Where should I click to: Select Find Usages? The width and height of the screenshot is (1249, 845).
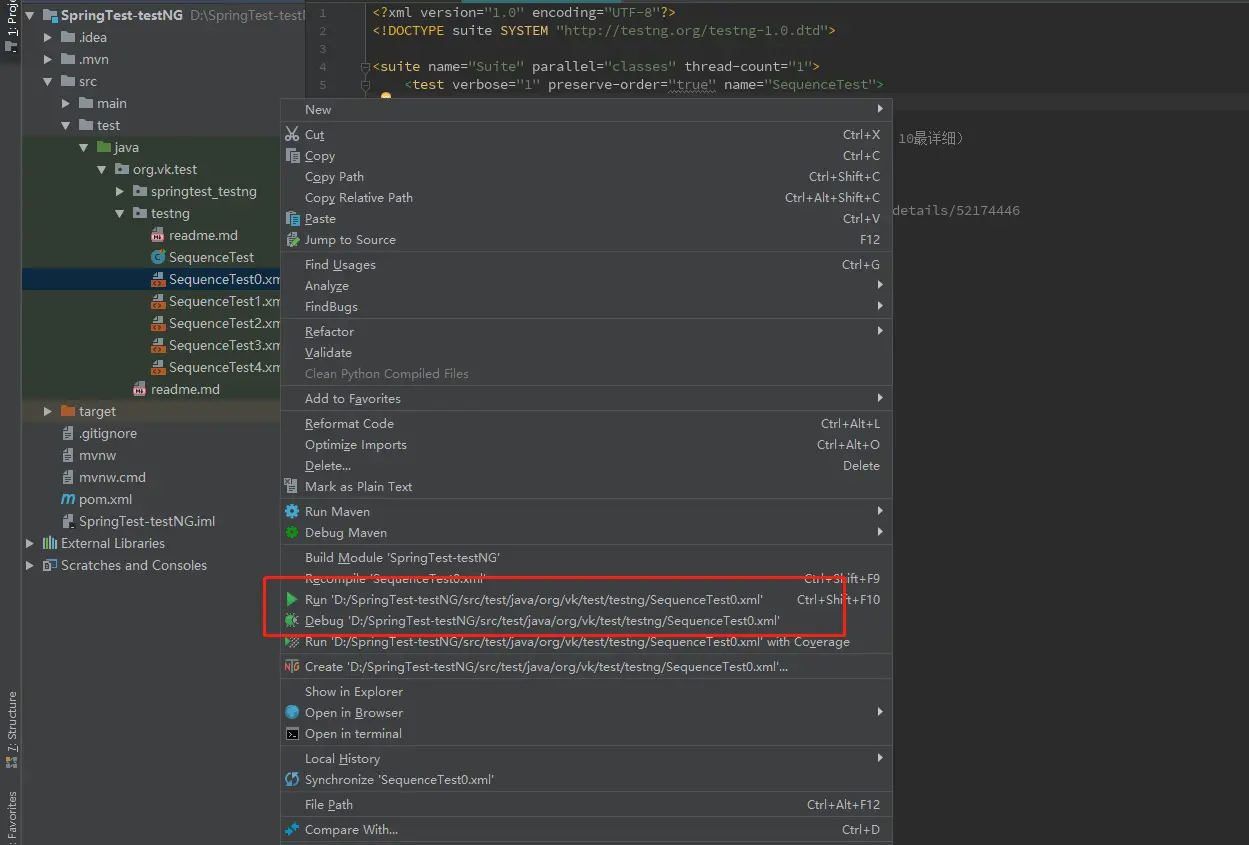click(x=586, y=264)
